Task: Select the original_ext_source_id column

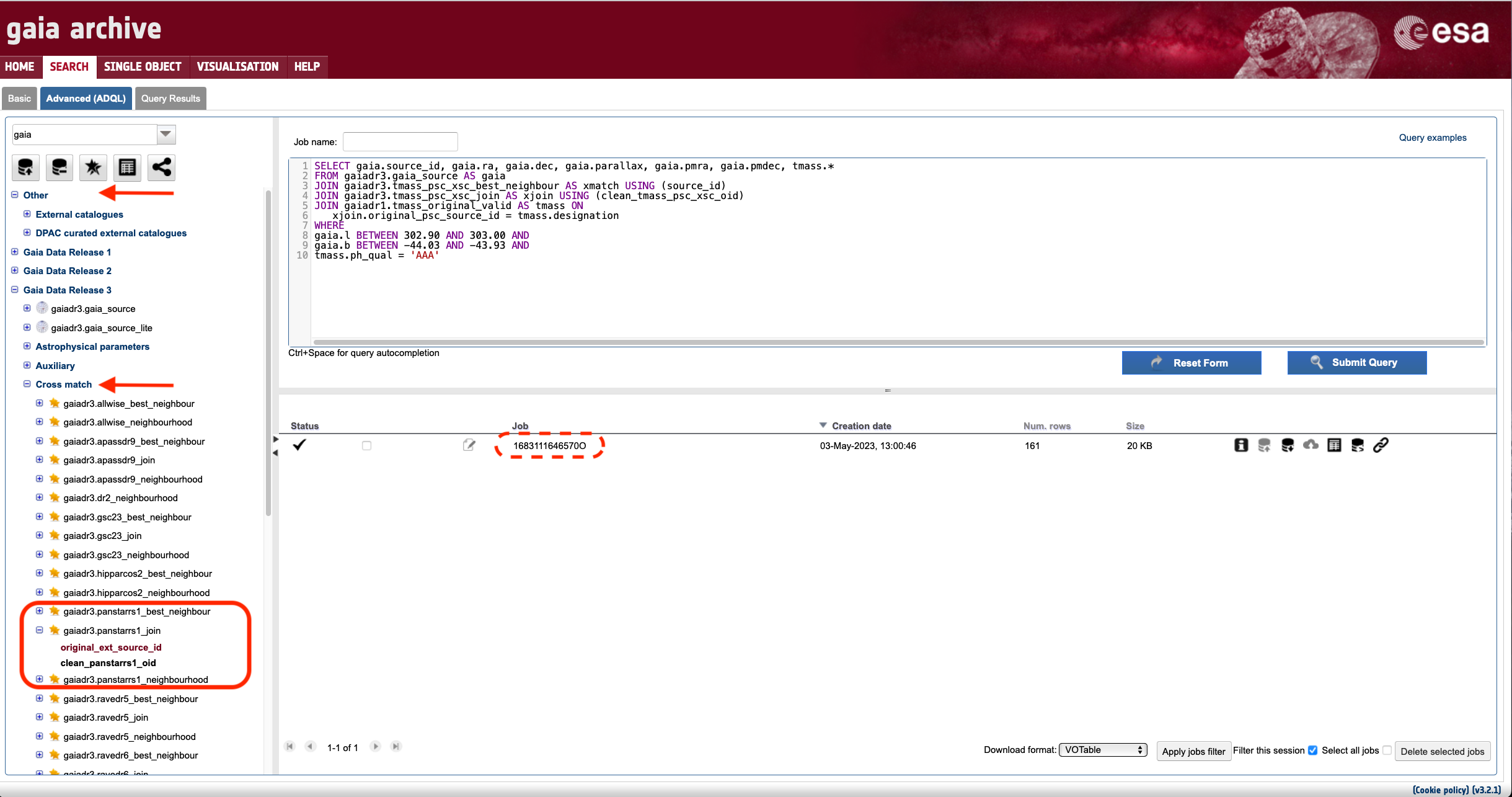Action: (x=111, y=647)
